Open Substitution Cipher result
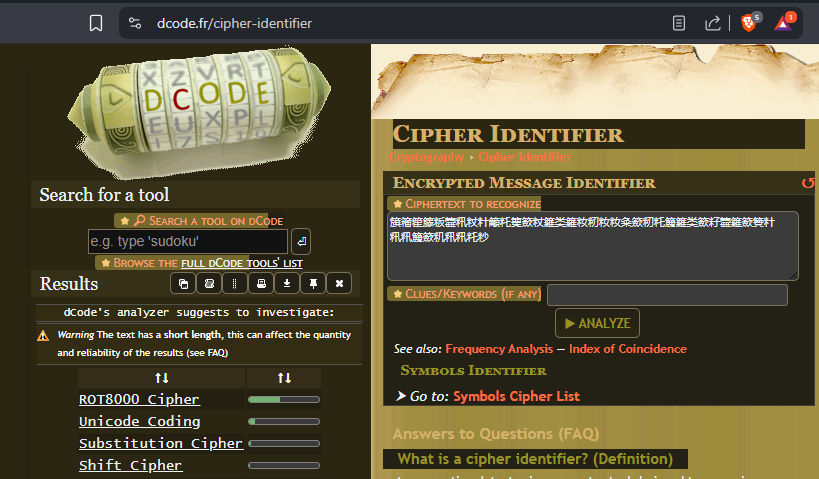Viewport: 819px width, 479px height. (x=161, y=443)
